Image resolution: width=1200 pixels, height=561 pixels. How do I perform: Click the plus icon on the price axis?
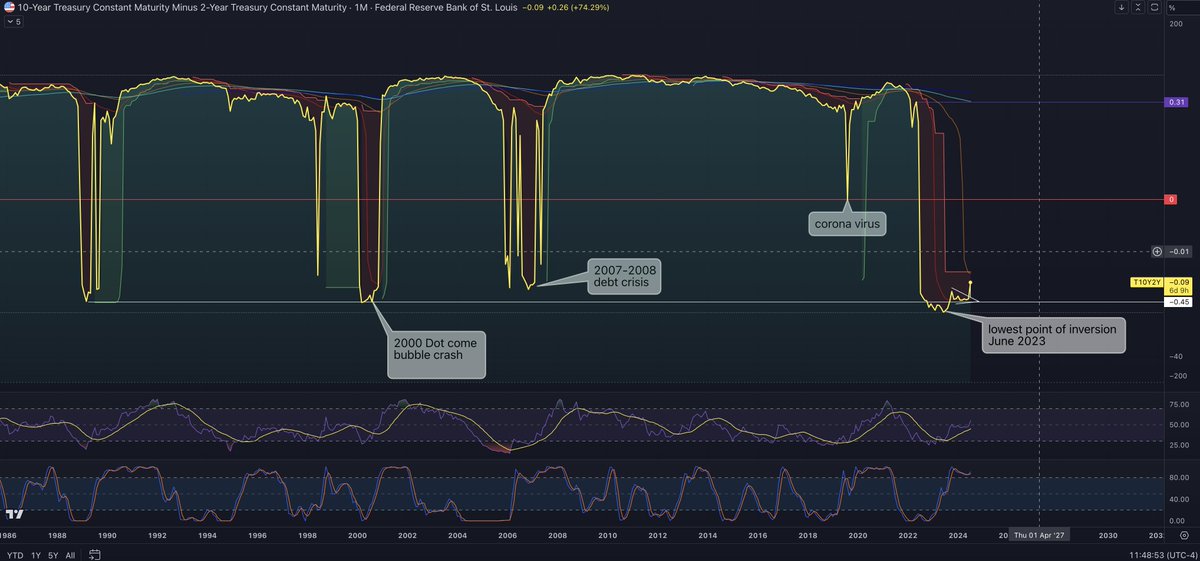1157,251
